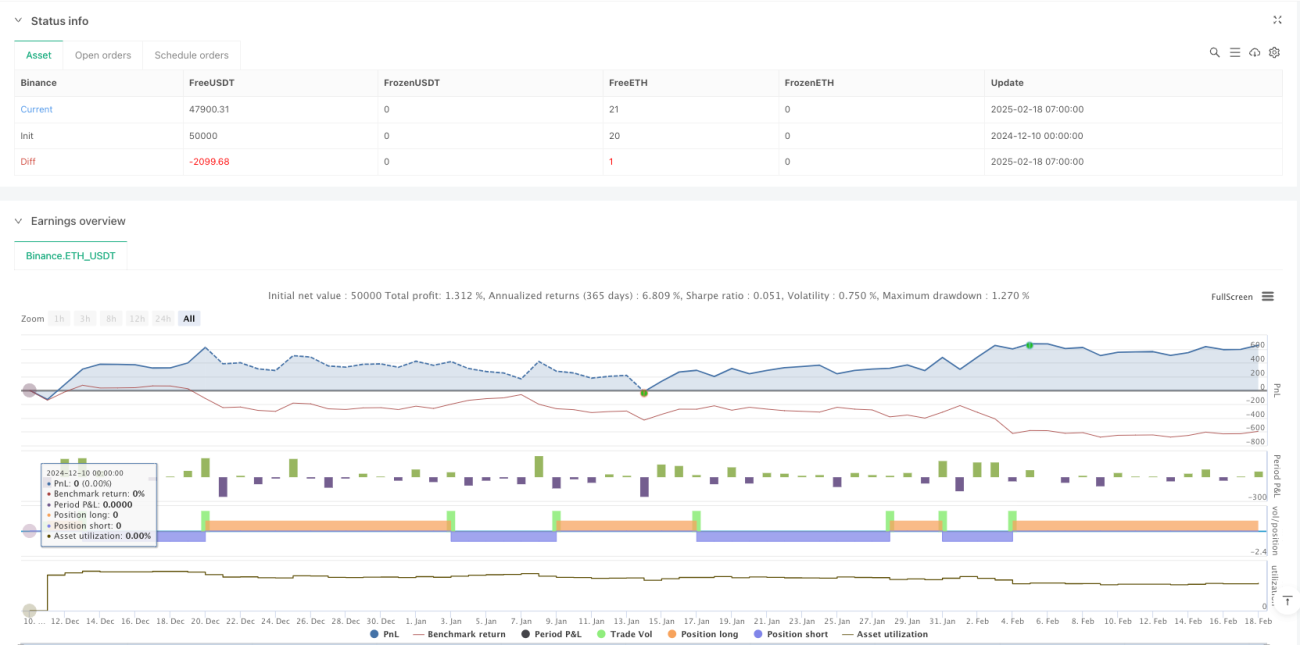Click the cloud download icon
This screenshot has height=645, width=1300.
[x=1254, y=52]
